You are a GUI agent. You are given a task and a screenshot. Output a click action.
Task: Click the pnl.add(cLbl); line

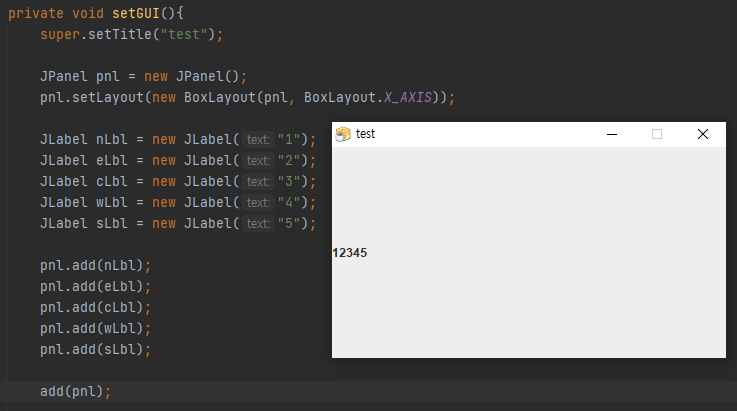pyautogui.click(x=95, y=308)
